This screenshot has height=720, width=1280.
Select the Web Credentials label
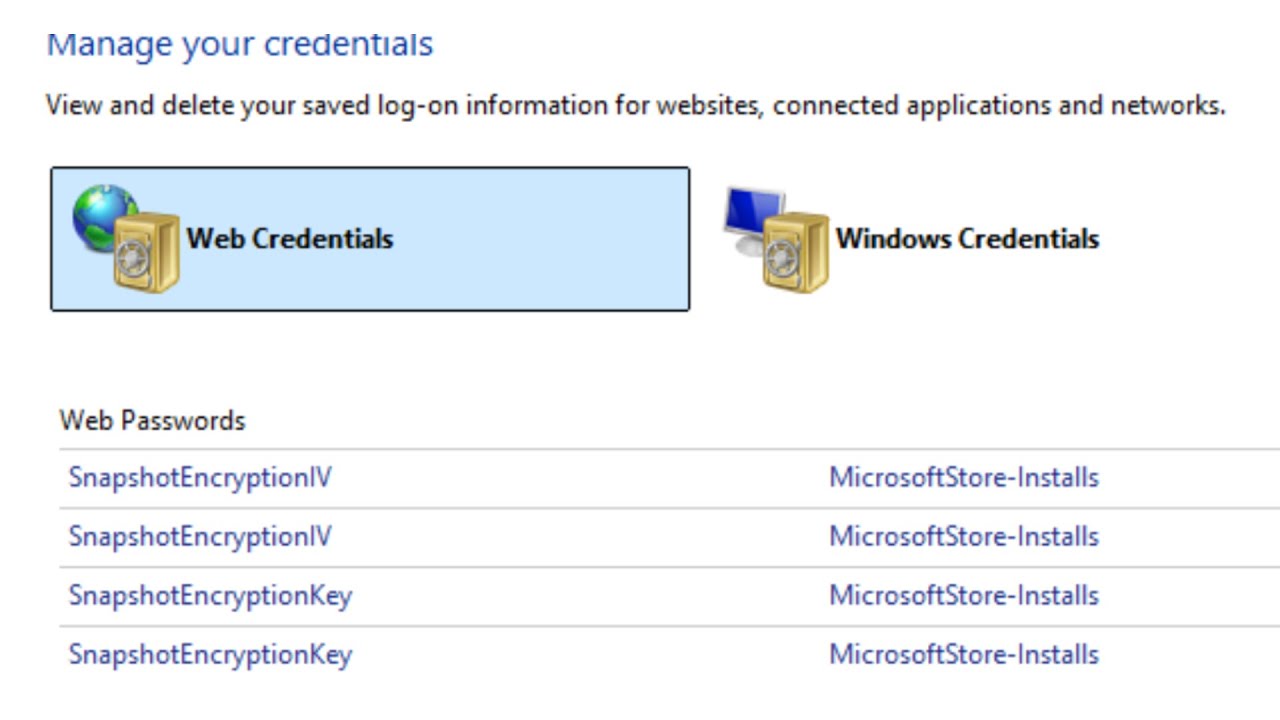point(289,239)
